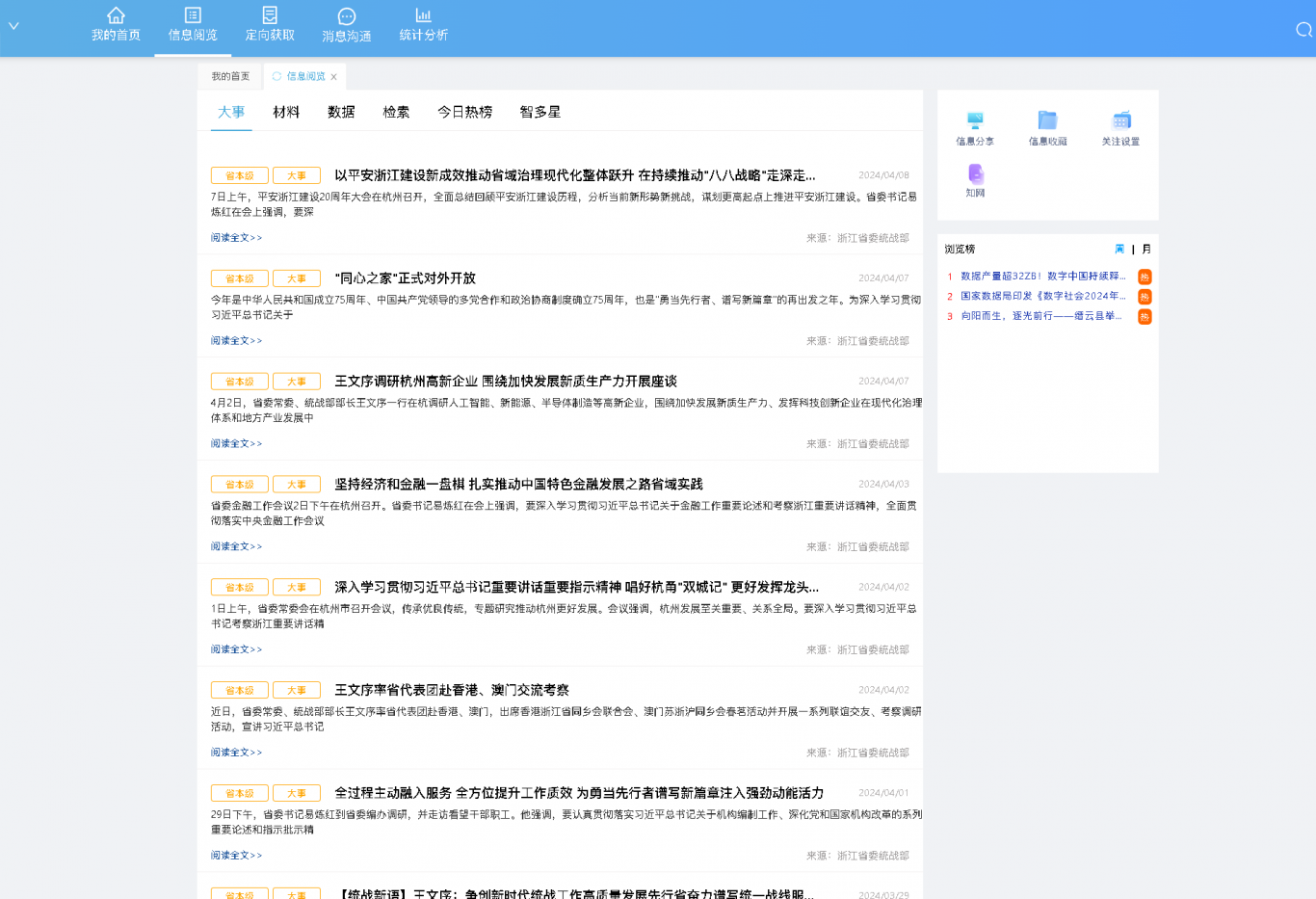This screenshot has width=1316, height=899.
Task: Click 热 badge beside 向阳而生
Action: tap(1145, 317)
